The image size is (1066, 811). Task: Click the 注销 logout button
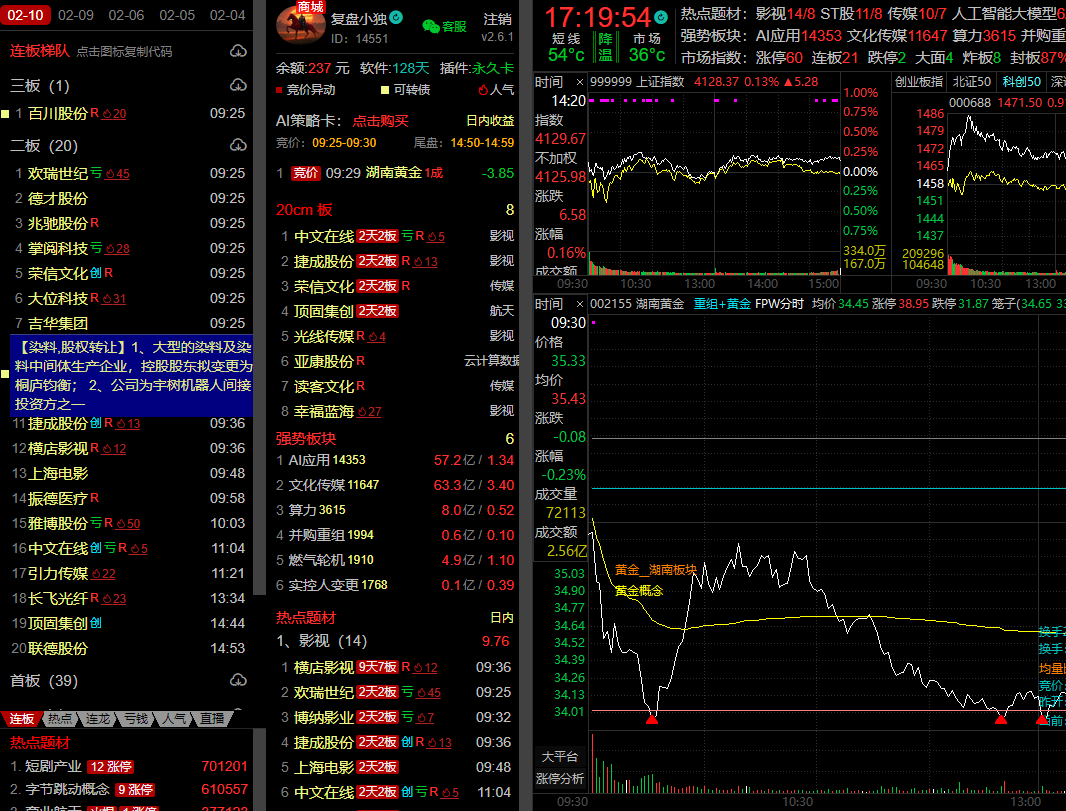coord(497,19)
